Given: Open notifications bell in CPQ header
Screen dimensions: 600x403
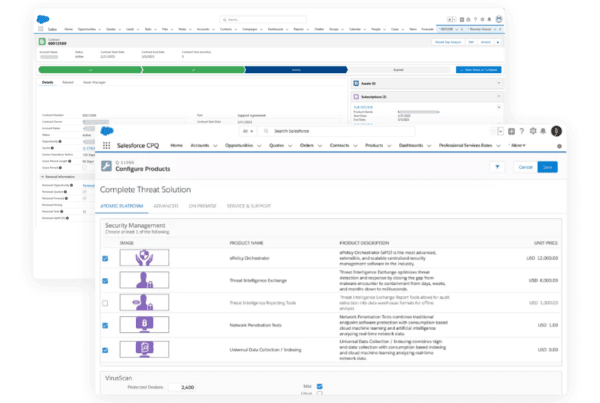Looking at the screenshot, I should pos(543,131).
